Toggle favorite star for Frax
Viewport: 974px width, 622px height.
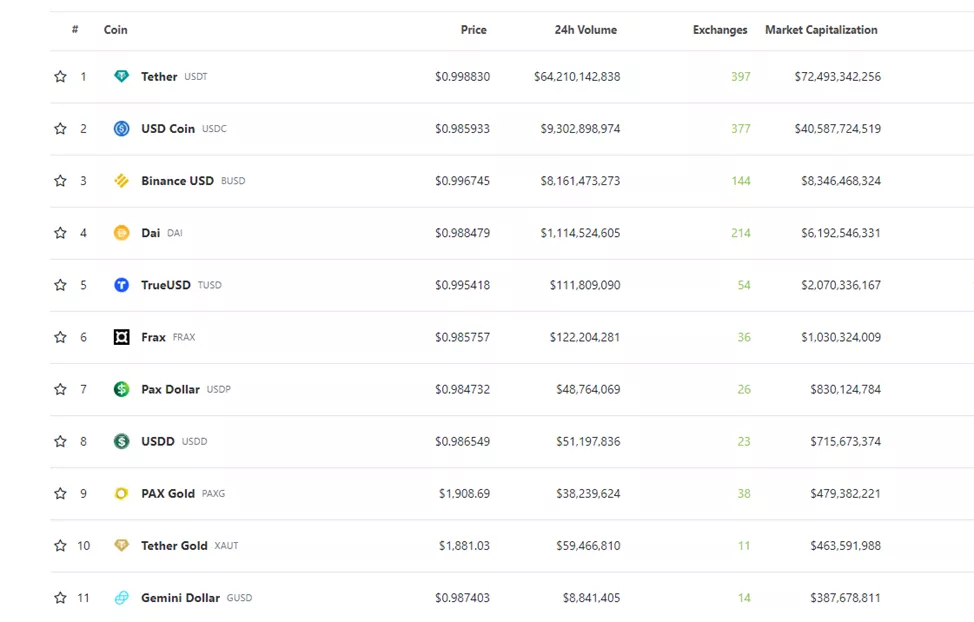(60, 337)
